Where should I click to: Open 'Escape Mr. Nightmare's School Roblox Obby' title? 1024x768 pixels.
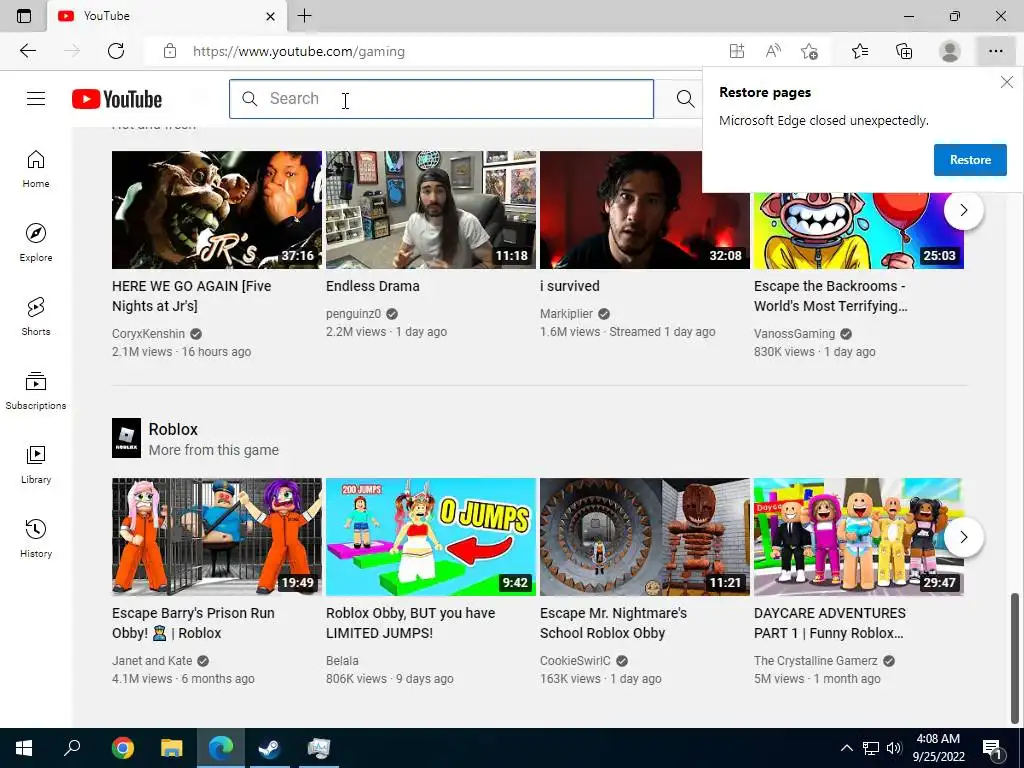613,623
